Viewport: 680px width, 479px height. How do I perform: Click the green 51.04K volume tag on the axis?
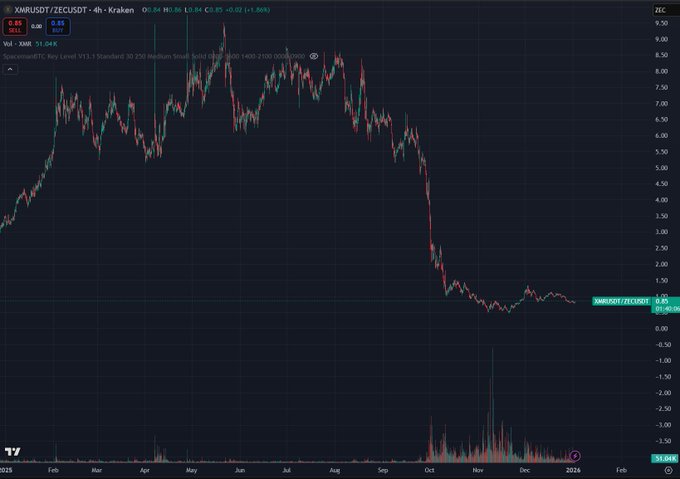[665, 458]
